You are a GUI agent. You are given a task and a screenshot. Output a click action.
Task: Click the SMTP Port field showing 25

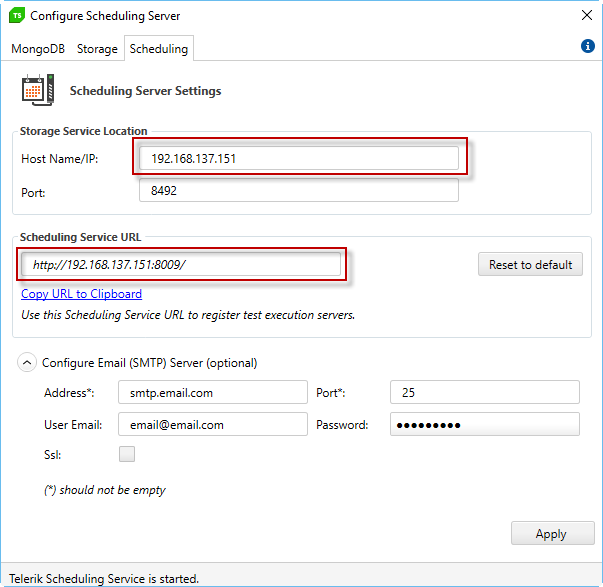(485, 392)
